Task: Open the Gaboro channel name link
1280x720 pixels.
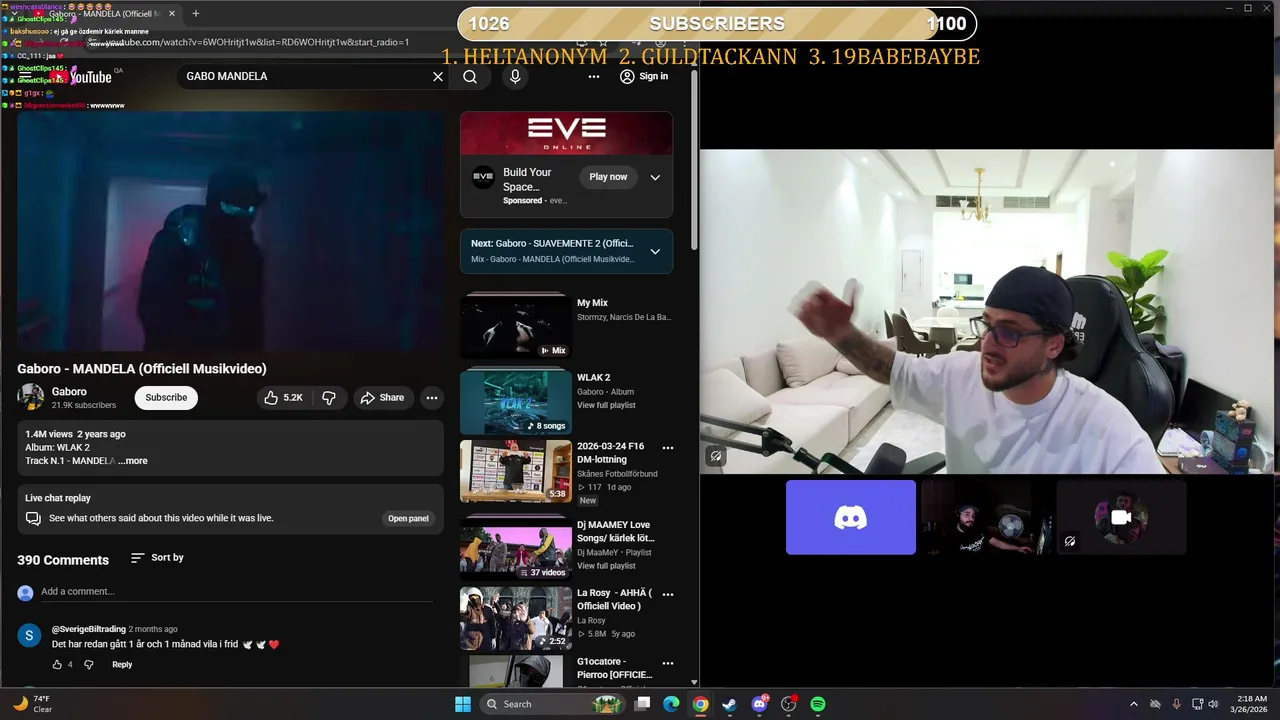Action: [69, 391]
